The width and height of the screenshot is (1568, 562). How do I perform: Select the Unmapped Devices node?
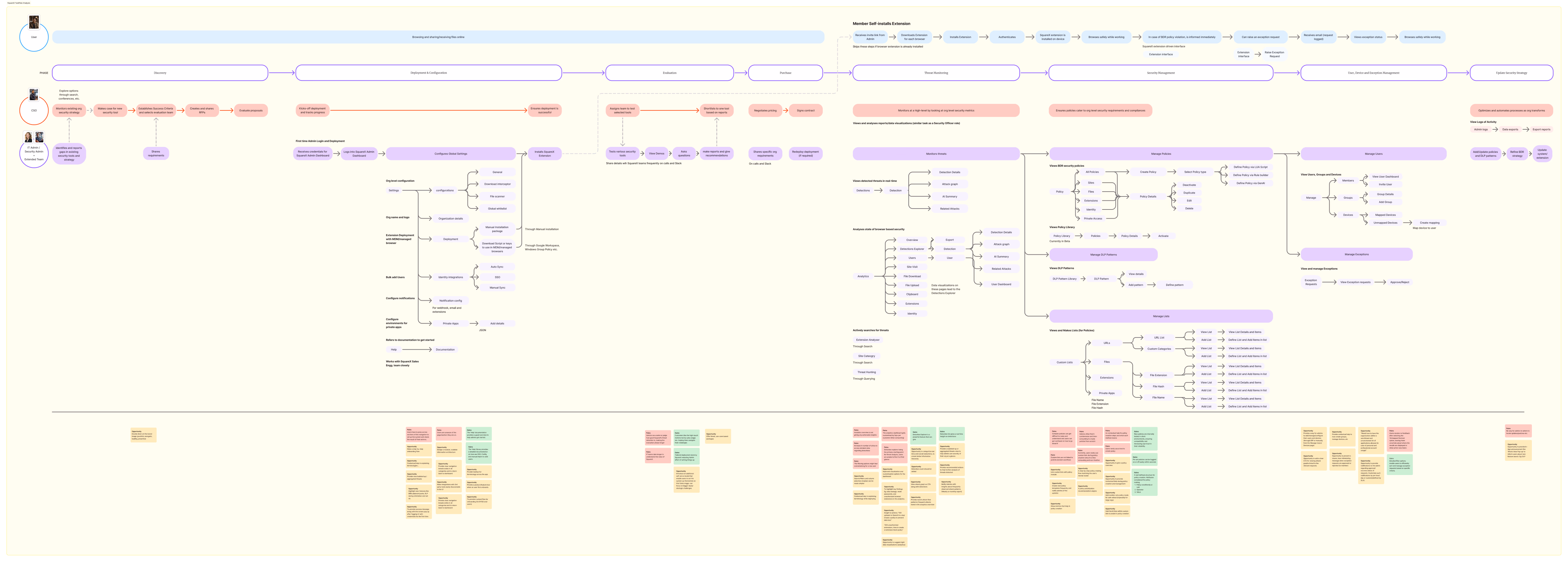1385,223
